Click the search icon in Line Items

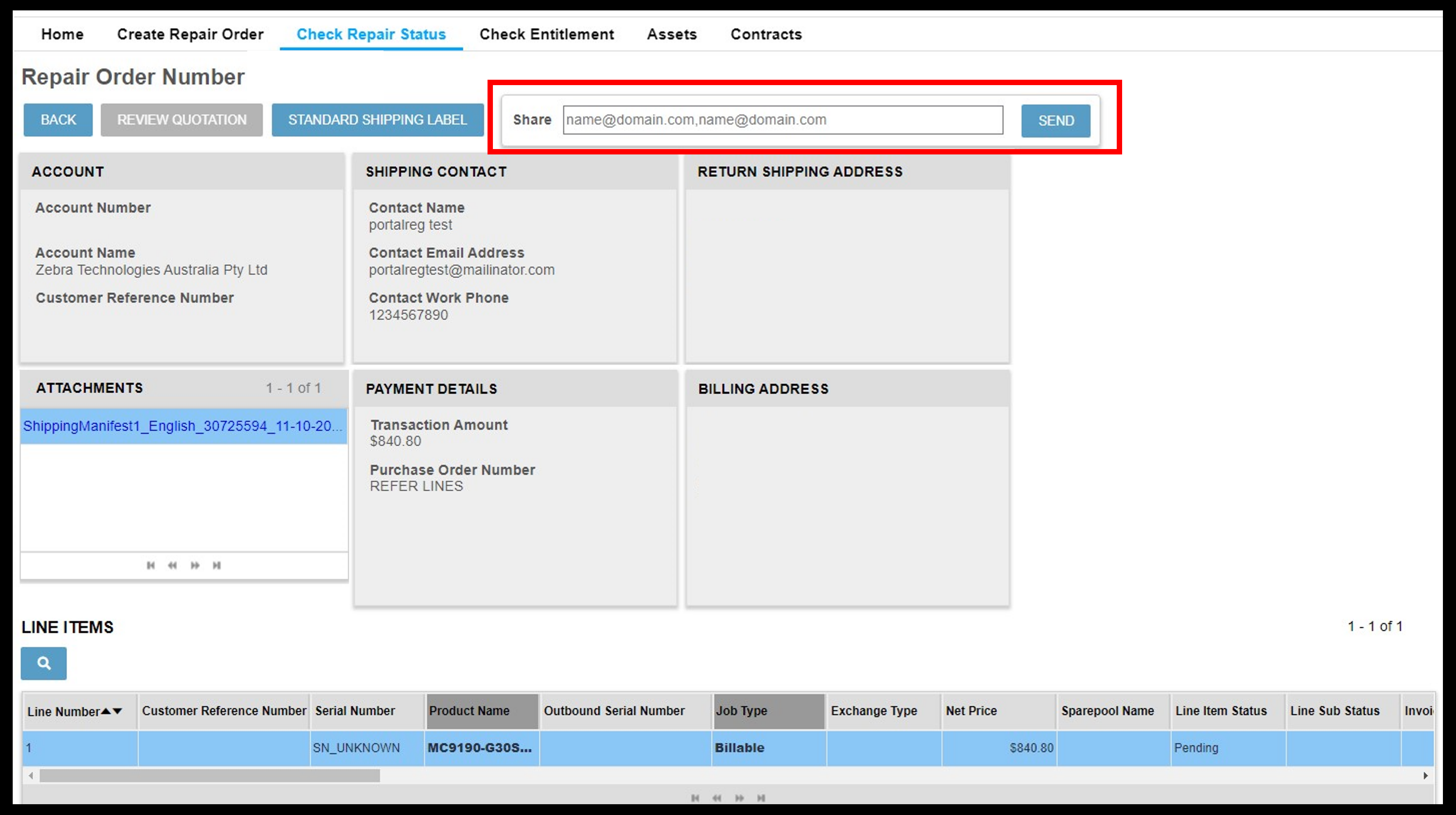(x=44, y=663)
